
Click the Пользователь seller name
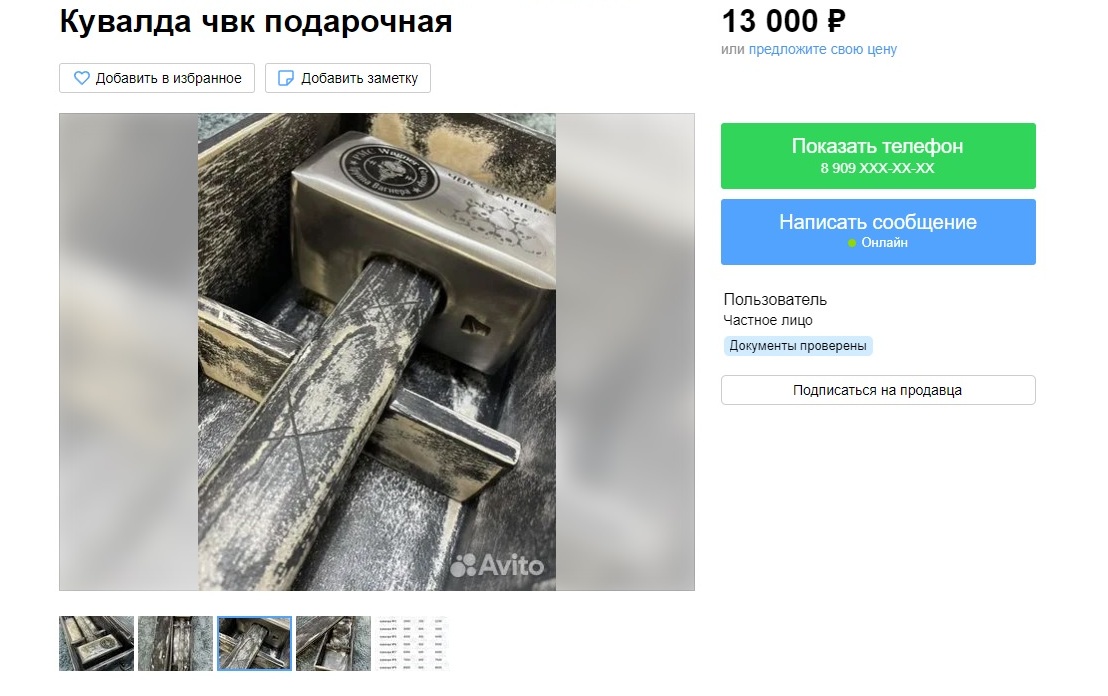pyautogui.click(x=775, y=300)
